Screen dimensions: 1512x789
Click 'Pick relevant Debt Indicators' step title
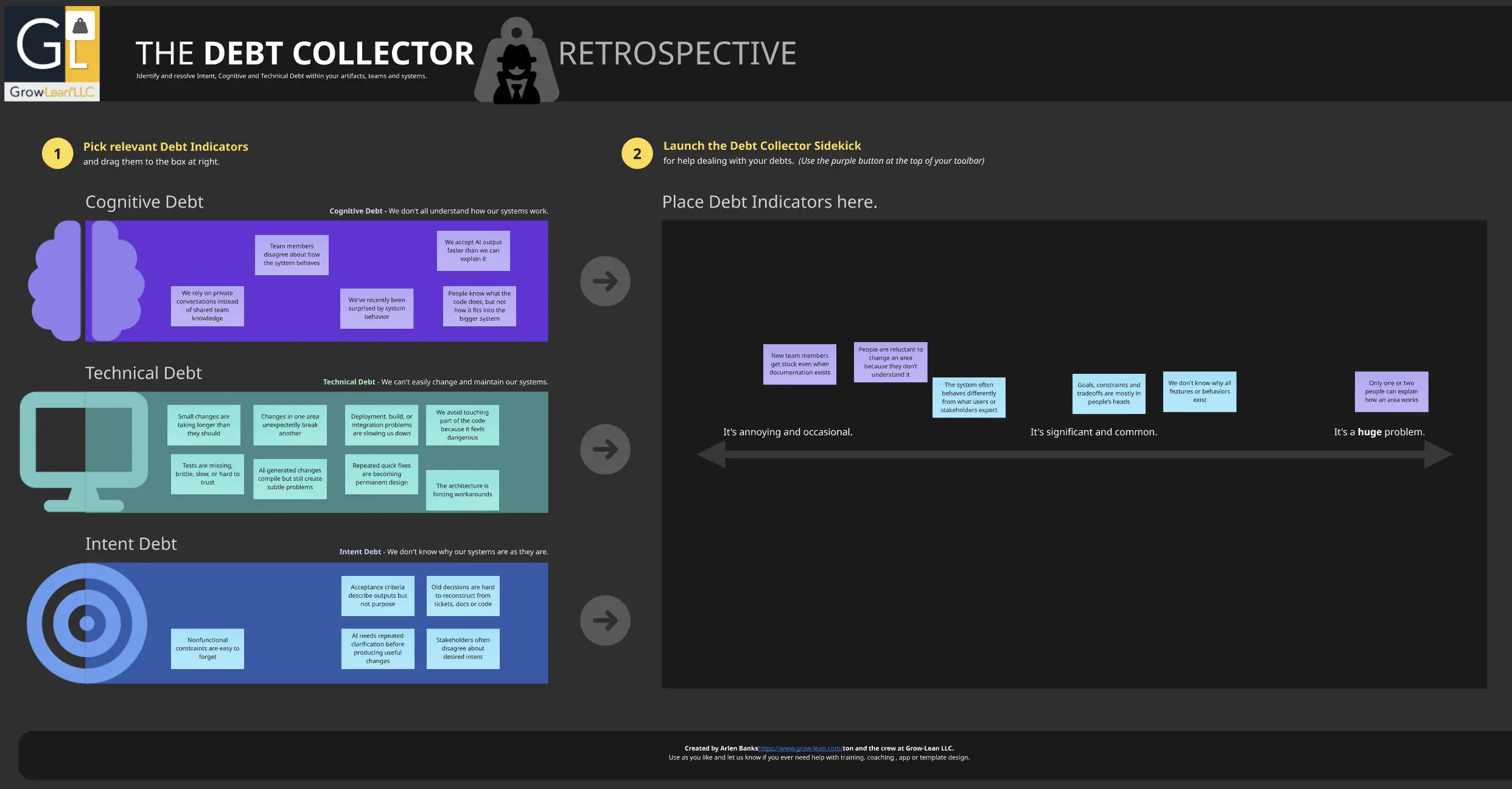[x=166, y=147]
